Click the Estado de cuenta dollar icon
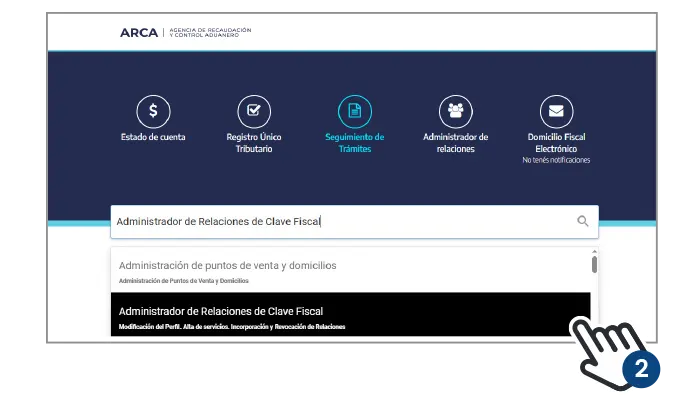Viewport: 700px width, 400px height. tap(153, 110)
